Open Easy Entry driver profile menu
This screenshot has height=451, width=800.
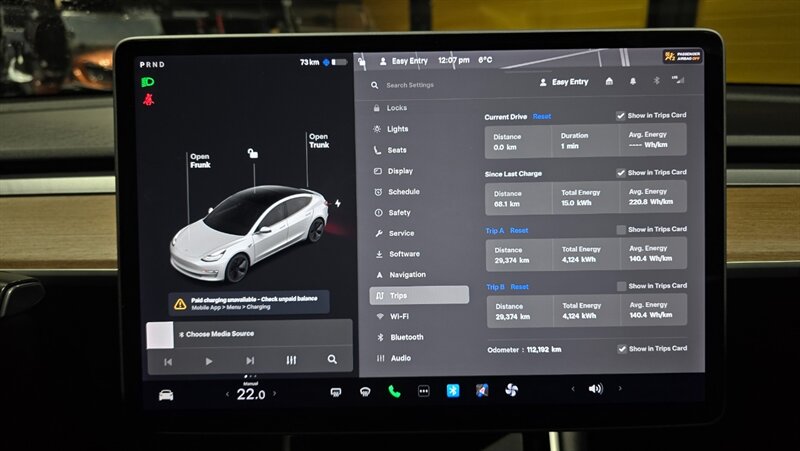click(x=564, y=82)
